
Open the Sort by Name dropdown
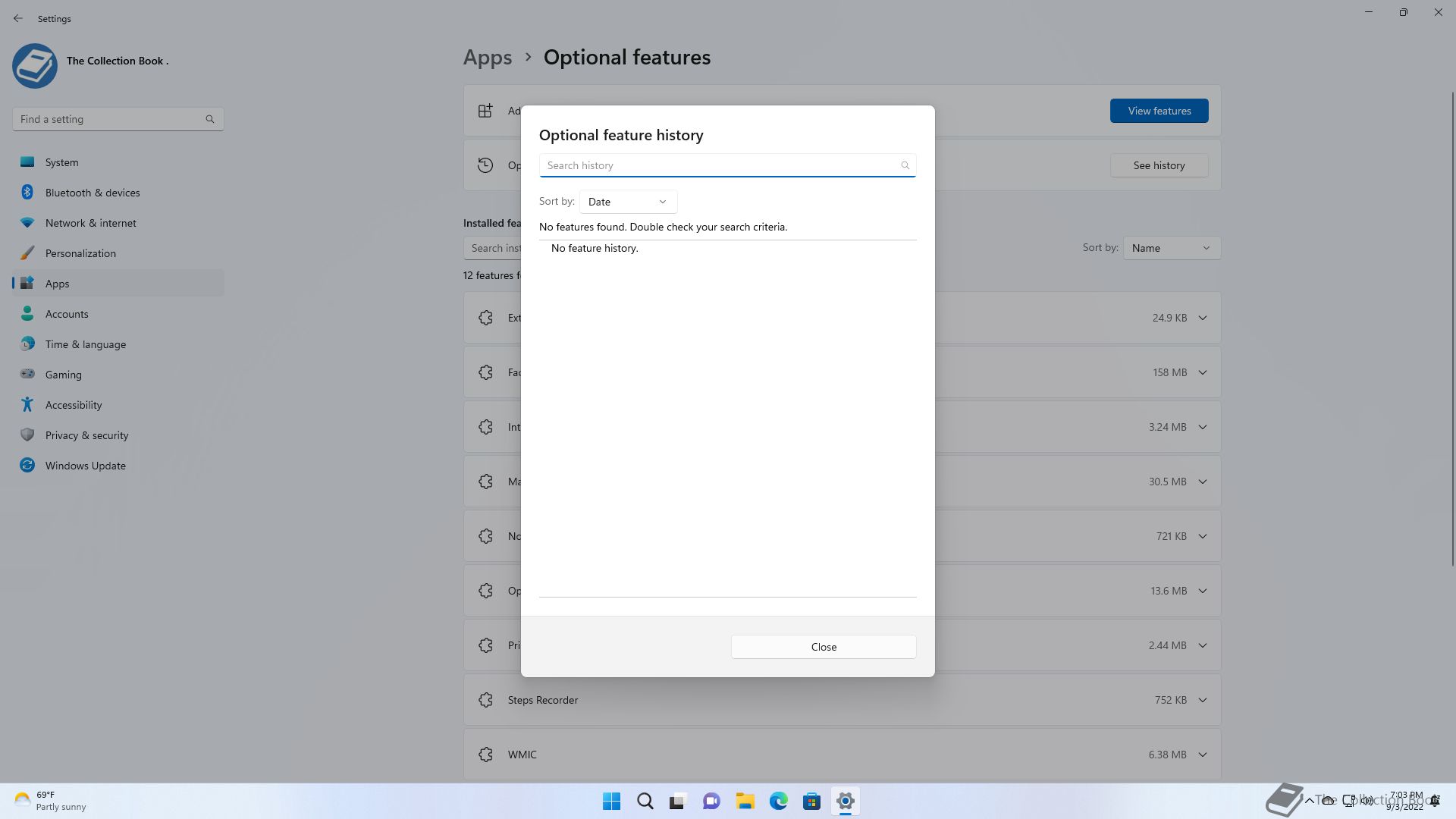click(x=1172, y=248)
